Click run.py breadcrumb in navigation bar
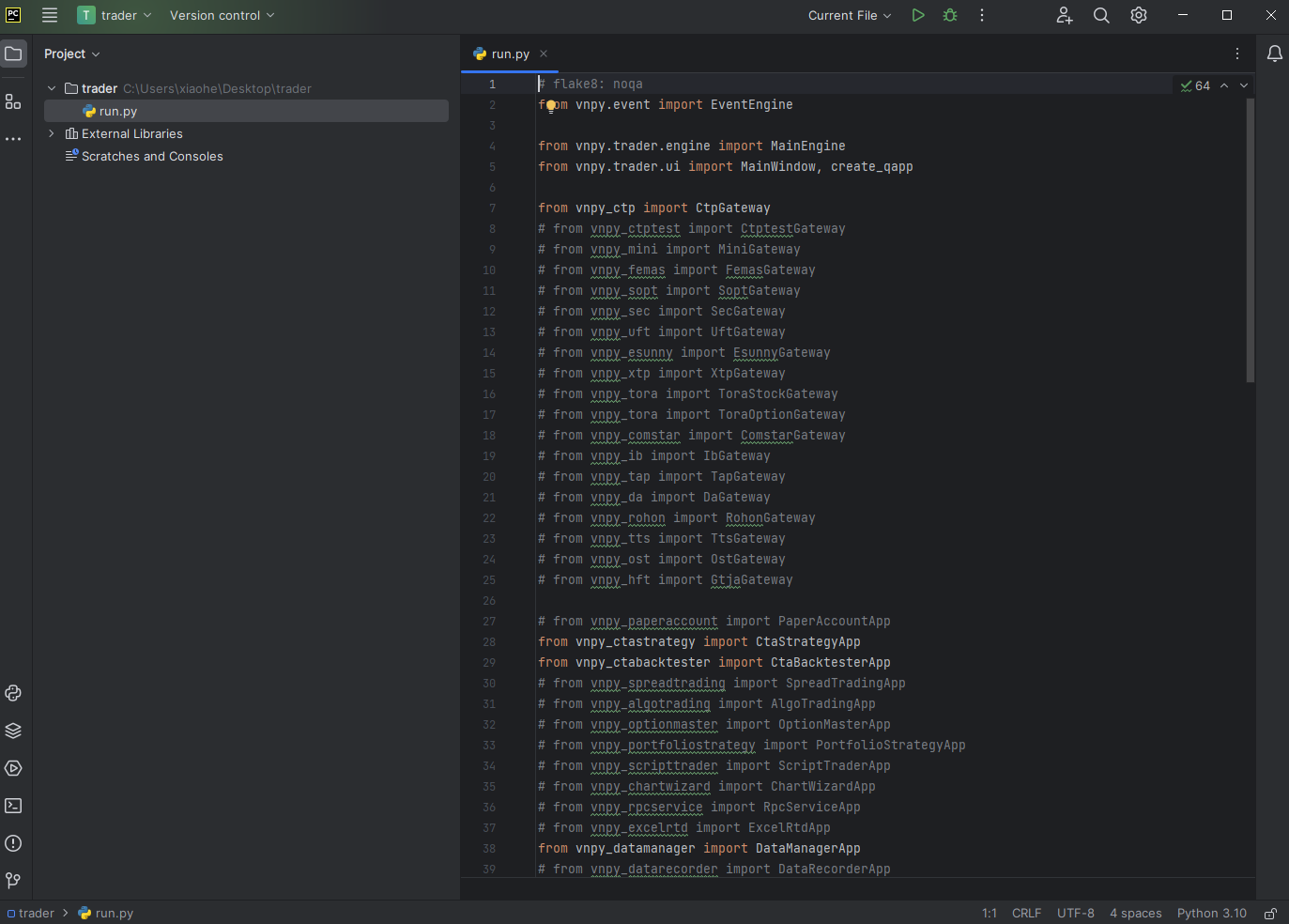 (x=114, y=913)
